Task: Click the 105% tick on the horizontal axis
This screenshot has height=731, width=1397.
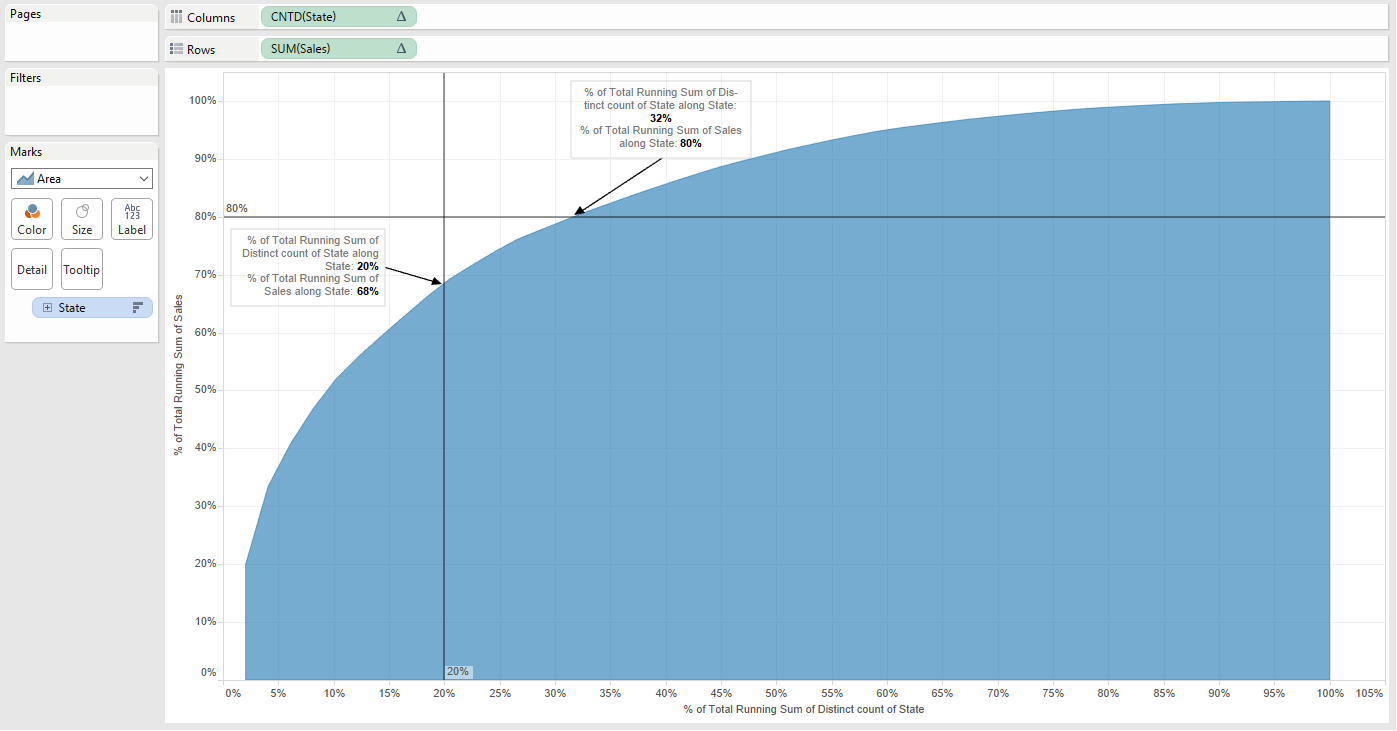Action: 1369,693
